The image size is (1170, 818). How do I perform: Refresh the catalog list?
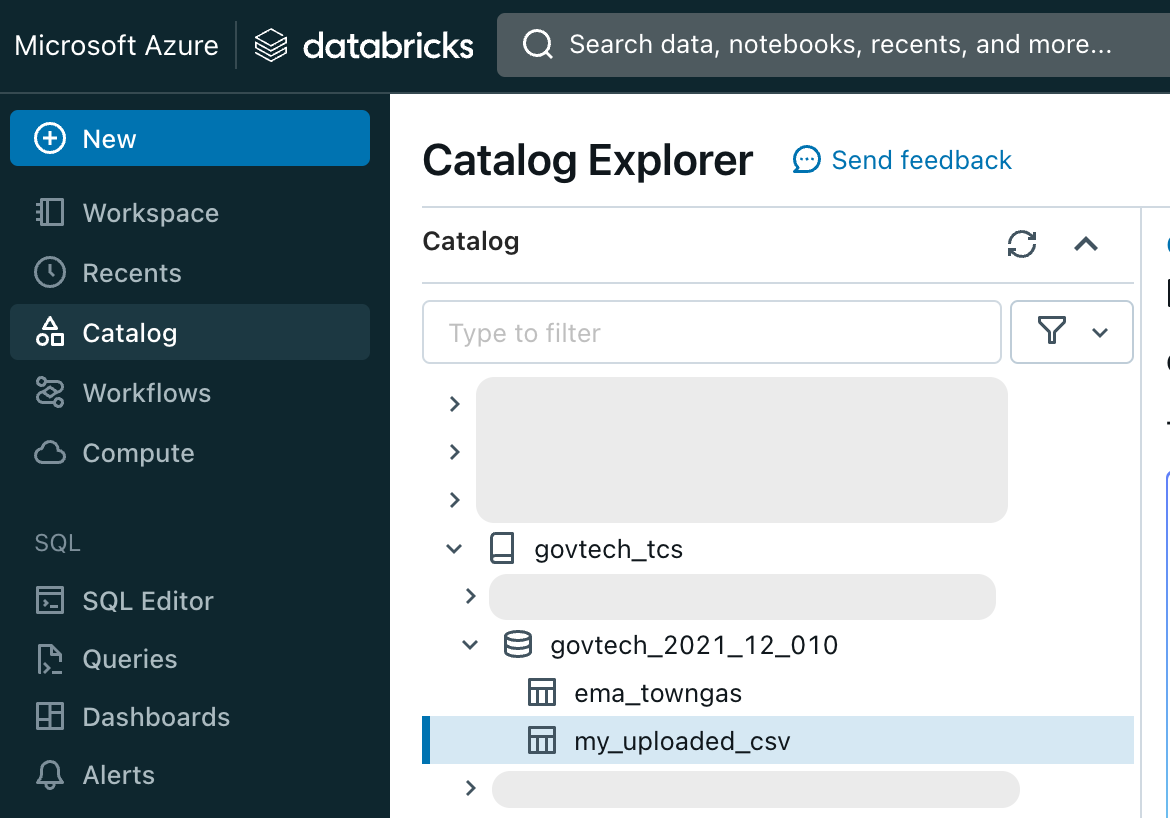coord(1022,244)
